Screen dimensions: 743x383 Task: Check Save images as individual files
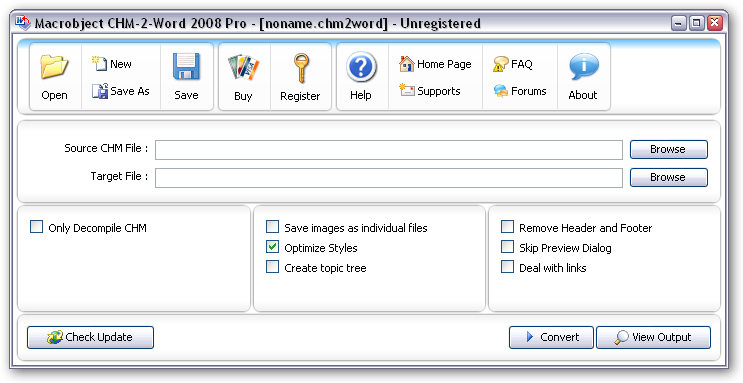coord(272,227)
